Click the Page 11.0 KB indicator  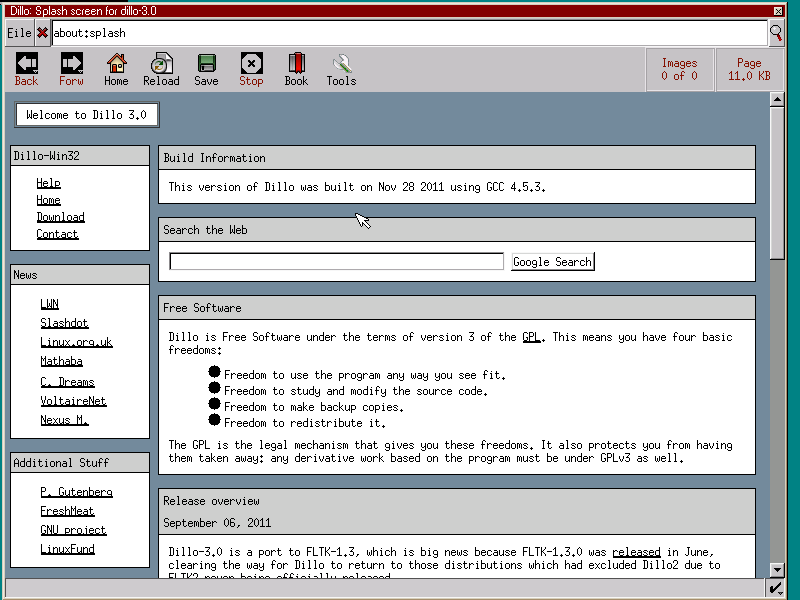749,69
